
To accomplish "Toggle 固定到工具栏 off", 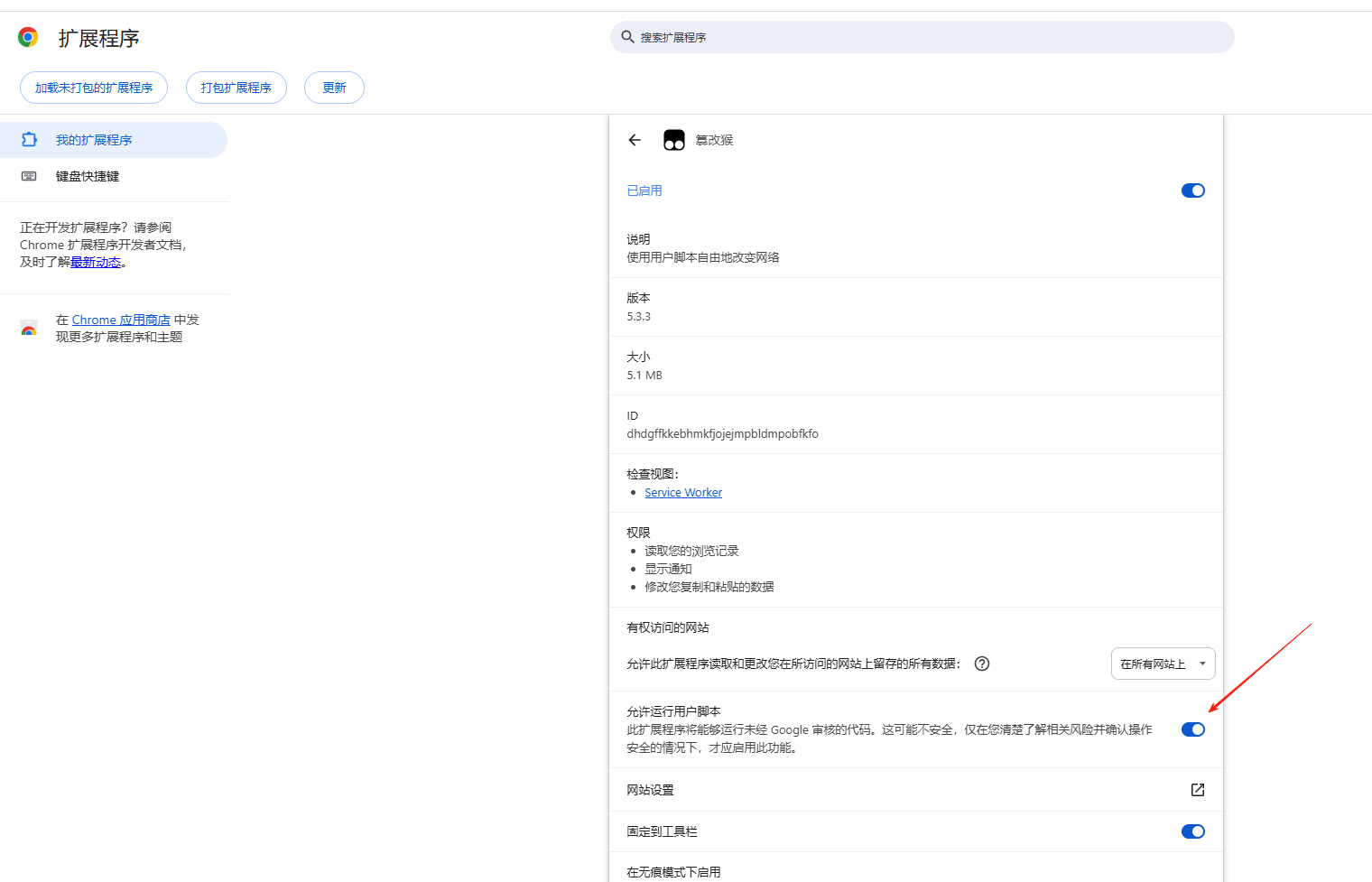I will point(1192,831).
